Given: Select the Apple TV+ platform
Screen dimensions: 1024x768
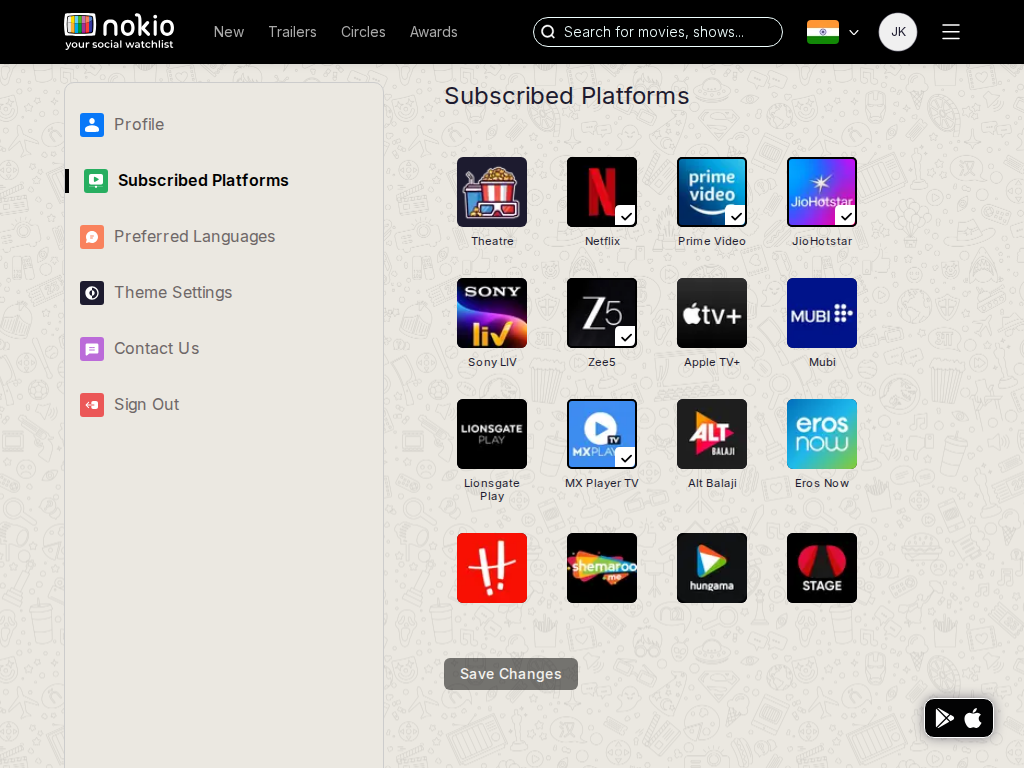Looking at the screenshot, I should (x=712, y=313).
